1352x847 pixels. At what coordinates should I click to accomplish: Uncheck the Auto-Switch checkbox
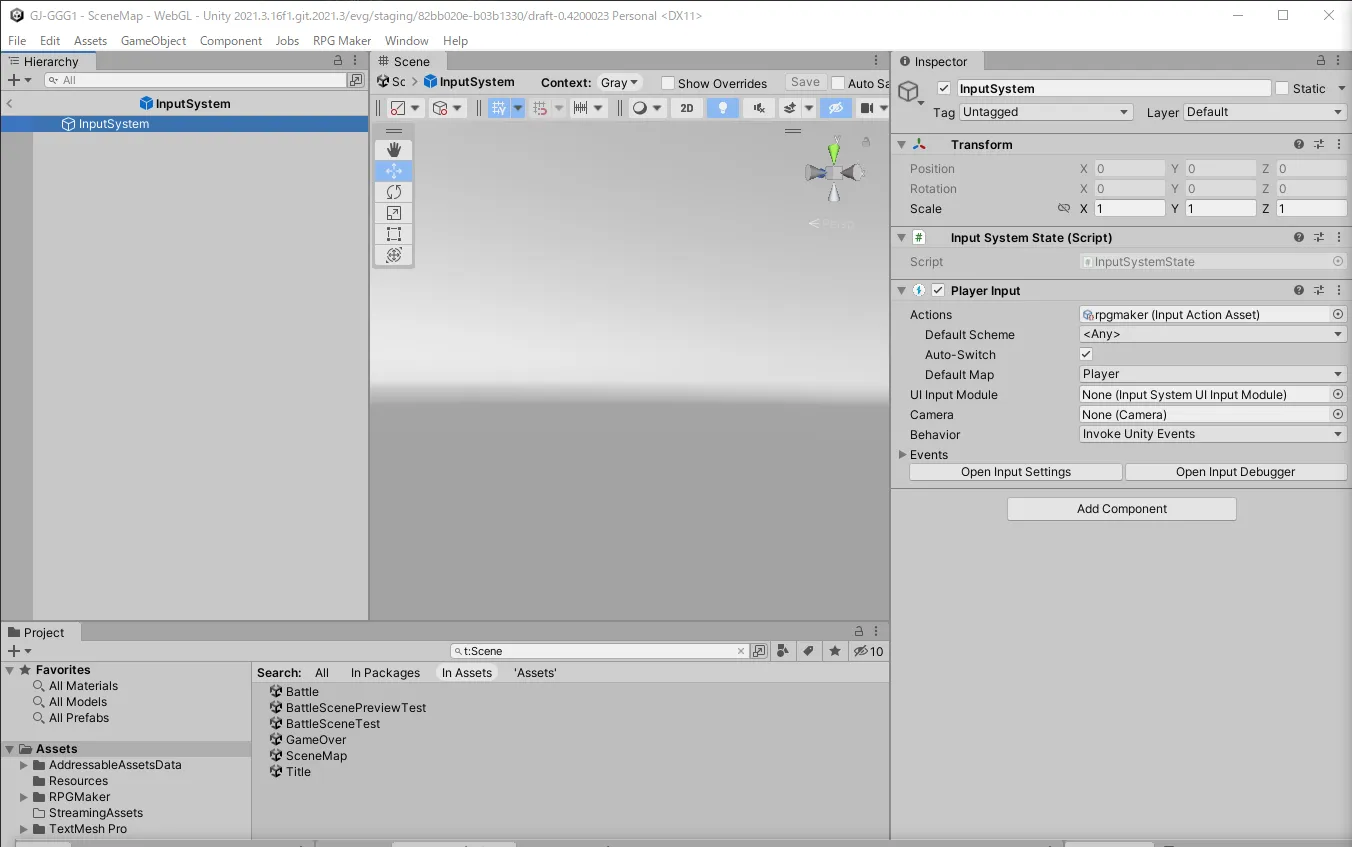point(1086,354)
